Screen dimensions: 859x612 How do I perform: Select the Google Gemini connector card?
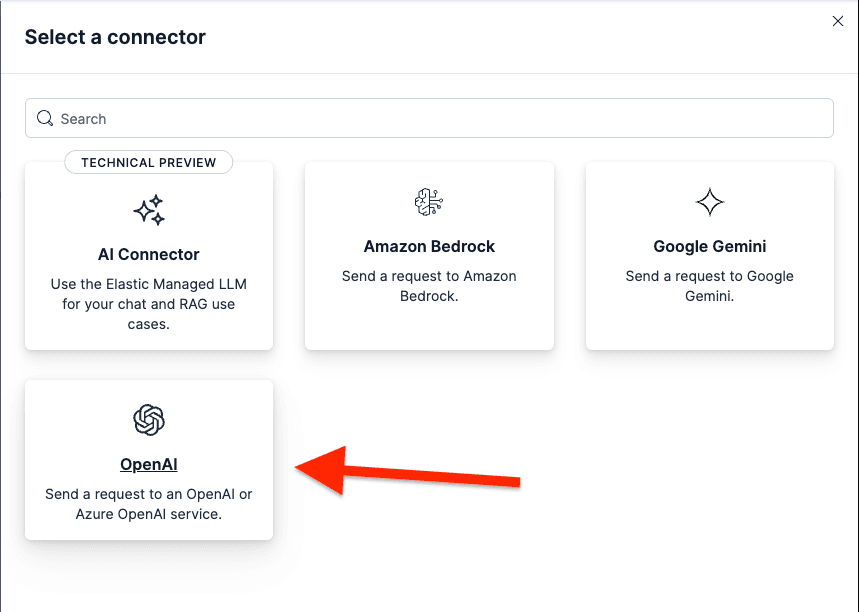(709, 256)
